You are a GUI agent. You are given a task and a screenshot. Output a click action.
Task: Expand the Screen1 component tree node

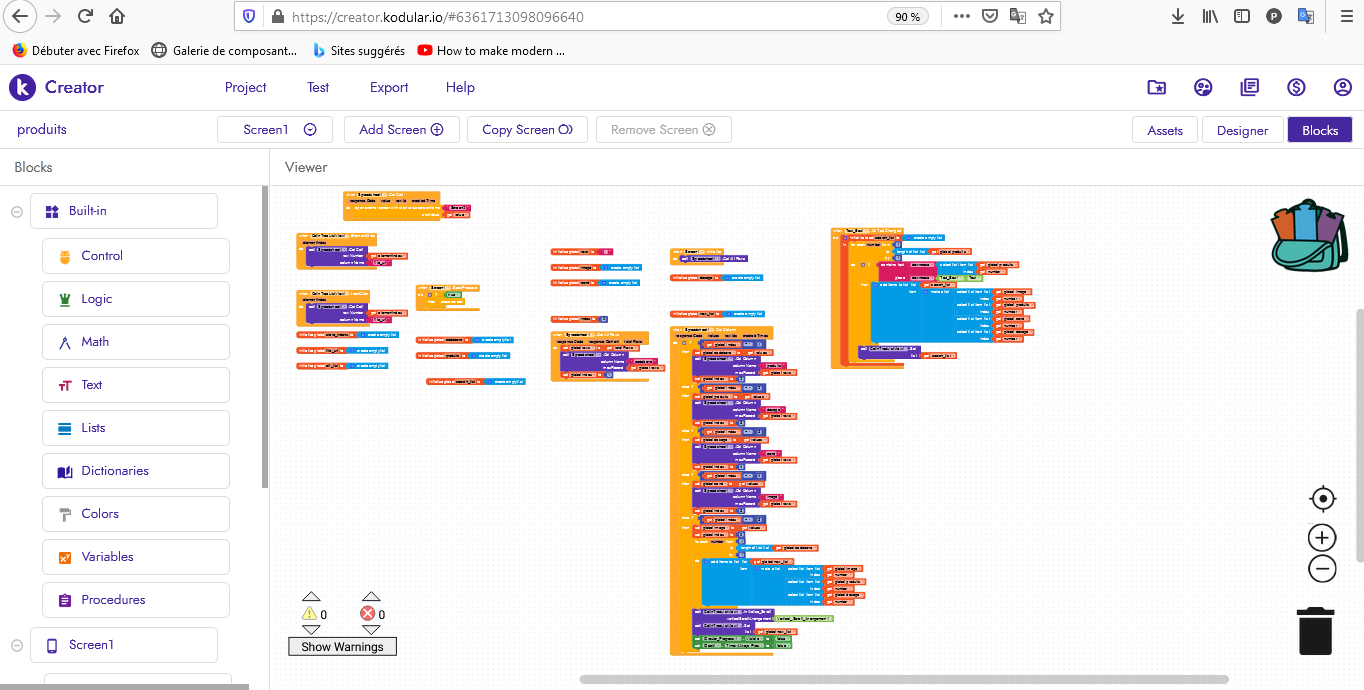click(16, 645)
